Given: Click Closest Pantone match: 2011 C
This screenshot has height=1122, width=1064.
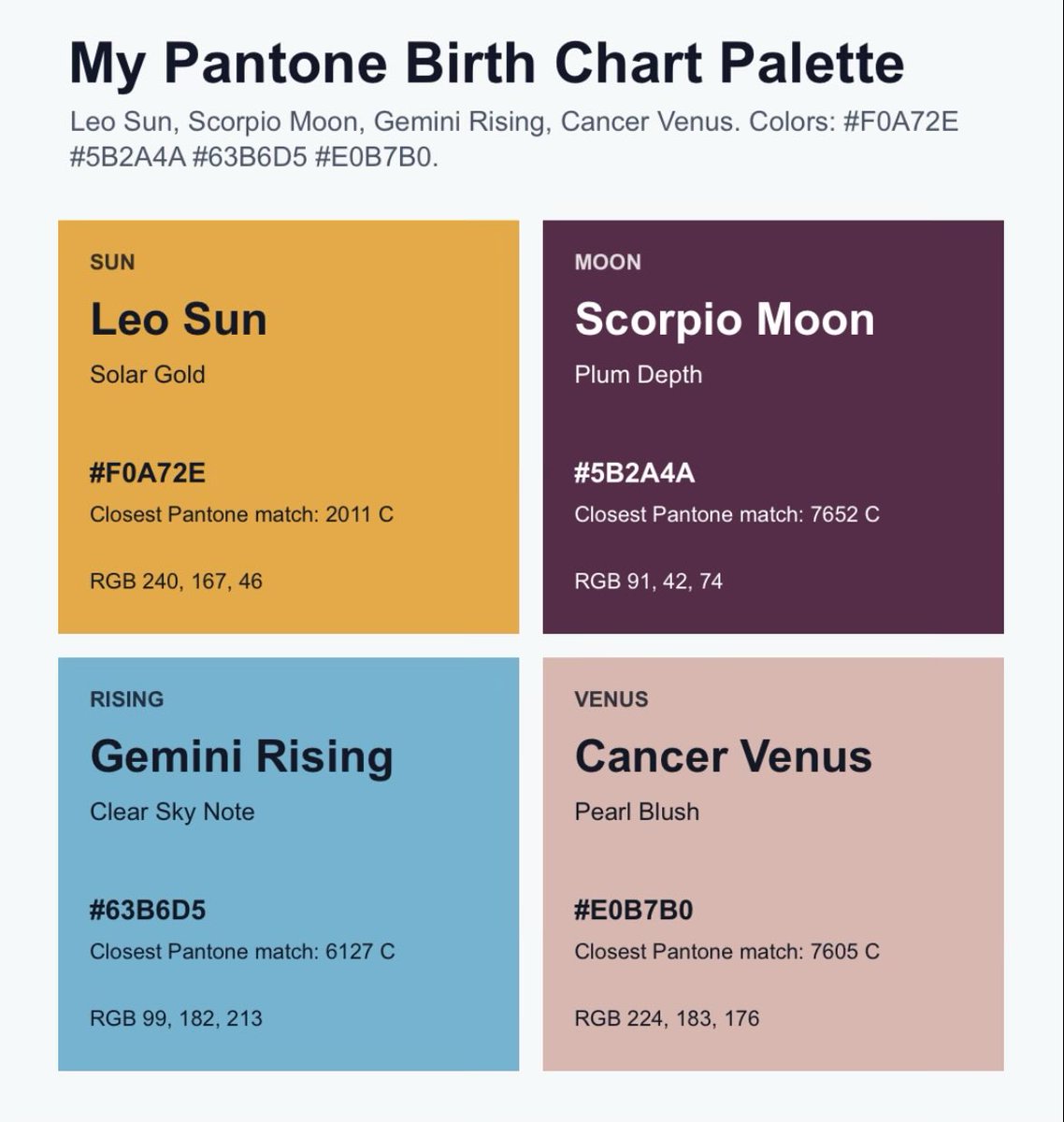Looking at the screenshot, I should coord(241,514).
